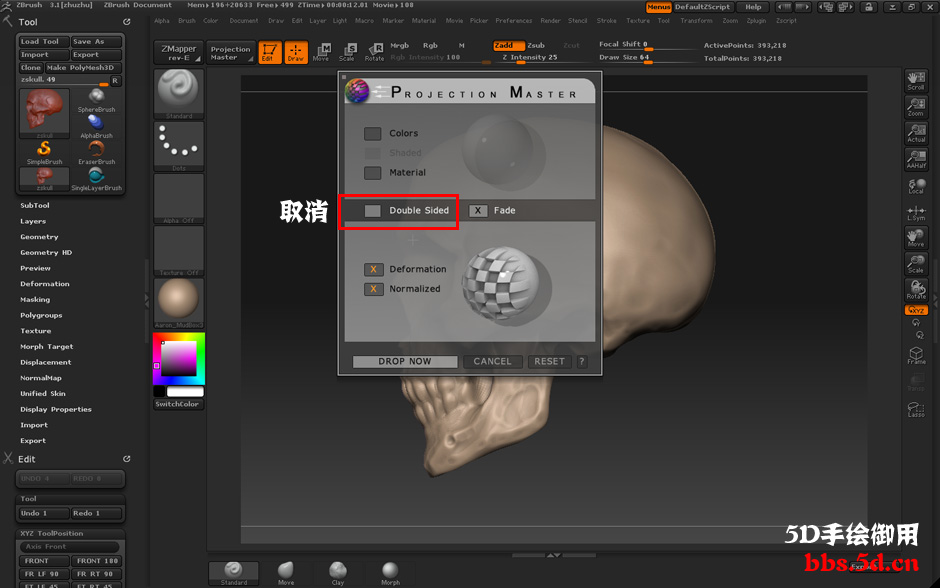Screen dimensions: 940x588
Task: Expand the Morph Target section
Action: (47, 346)
